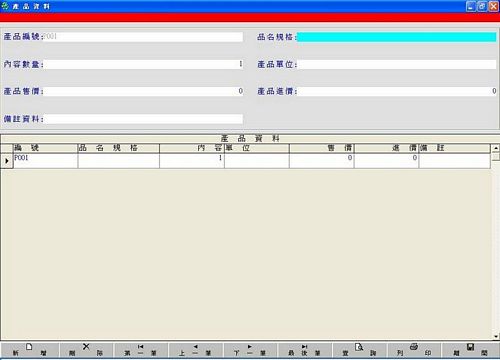This screenshot has height=360, width=500.
Task: Click the 產品單位 input field
Action: 397,64
